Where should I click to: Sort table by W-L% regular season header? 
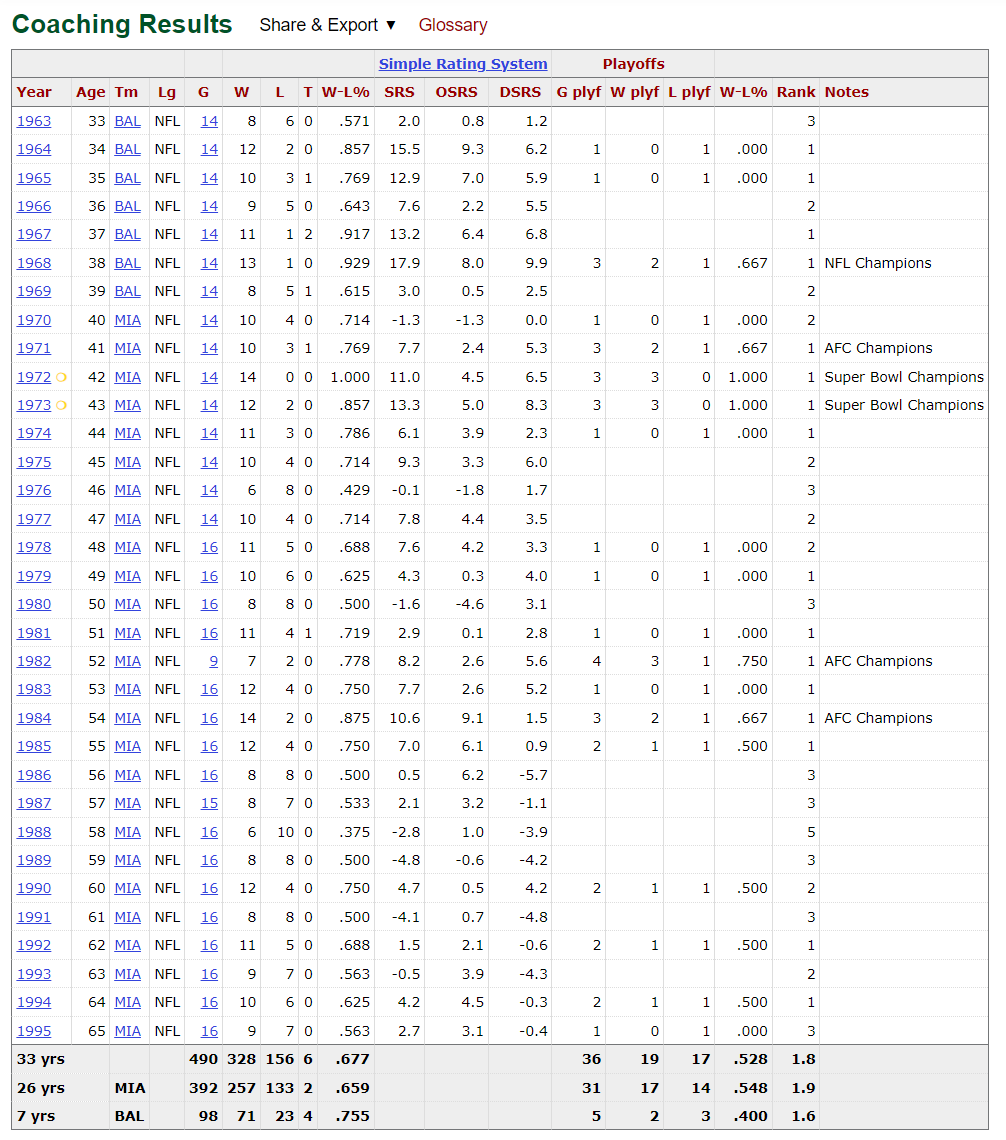(345, 92)
